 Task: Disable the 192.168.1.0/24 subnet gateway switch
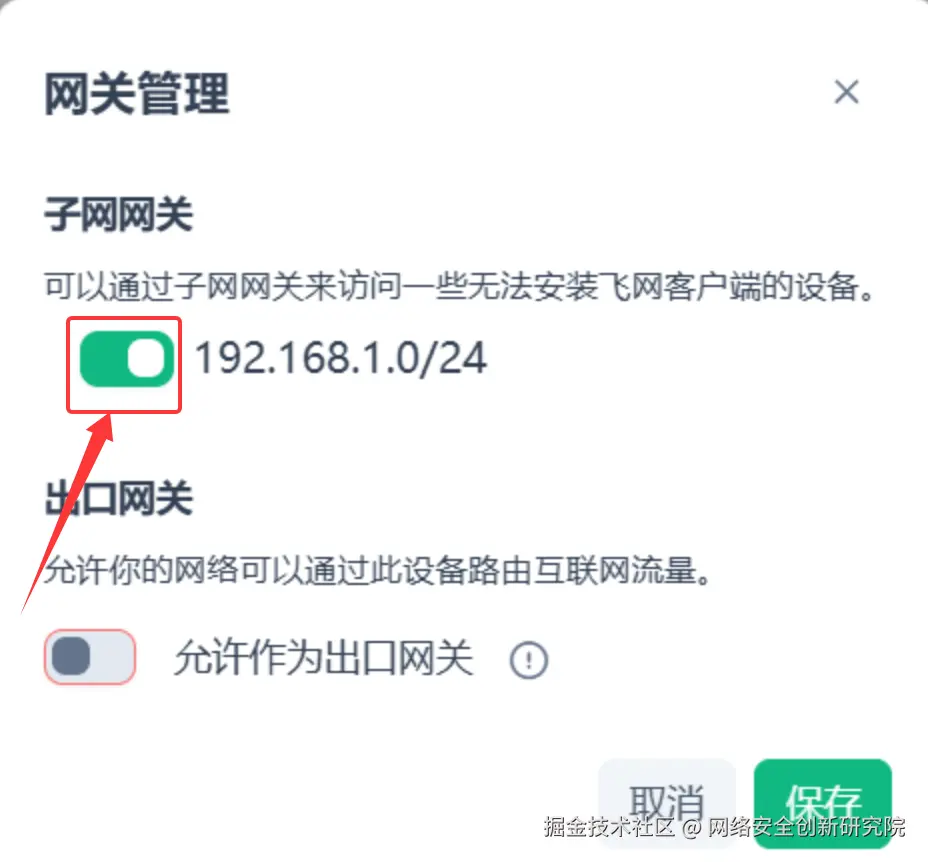[x=127, y=359]
